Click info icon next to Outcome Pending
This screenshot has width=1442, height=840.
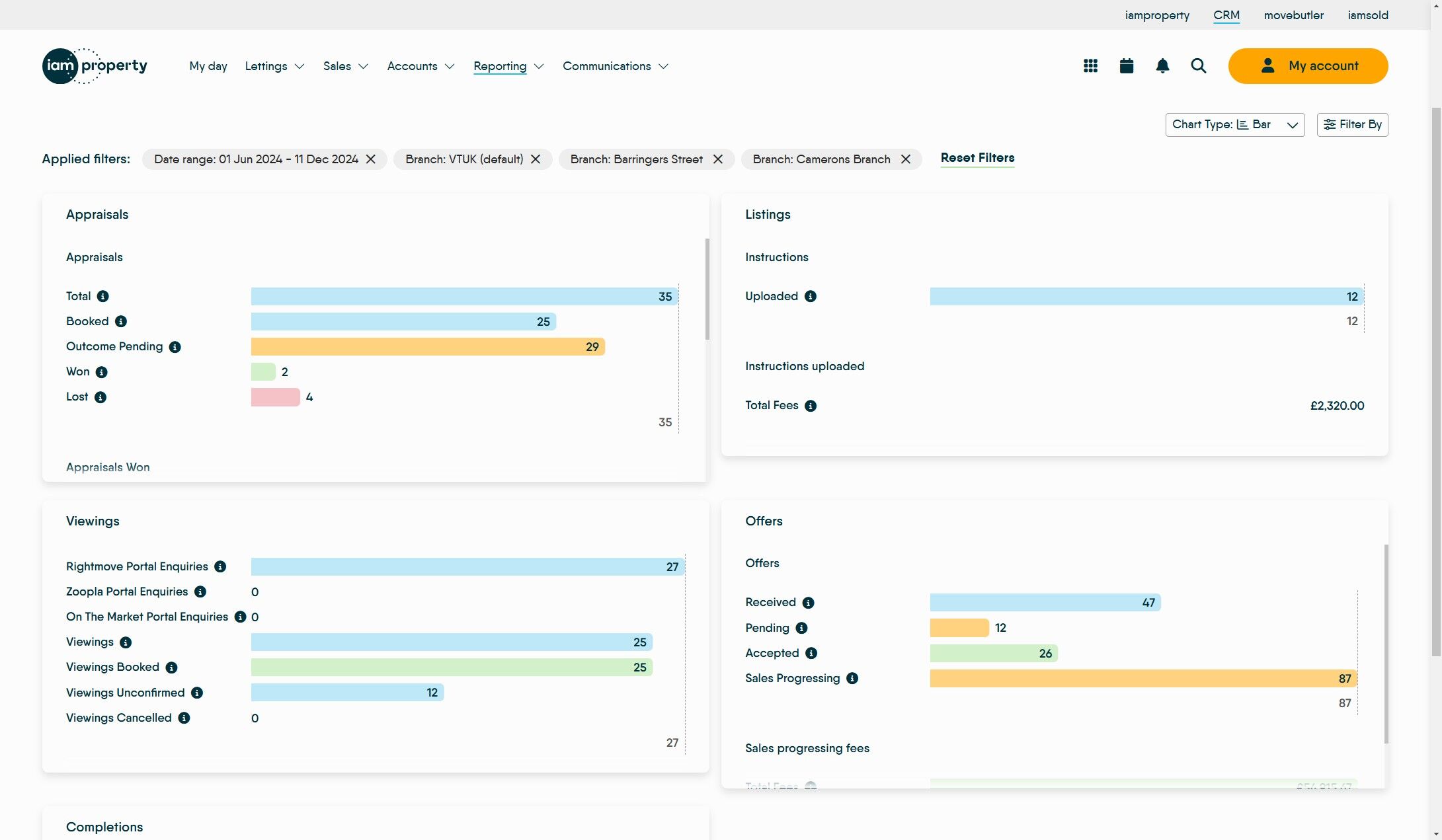coord(175,347)
